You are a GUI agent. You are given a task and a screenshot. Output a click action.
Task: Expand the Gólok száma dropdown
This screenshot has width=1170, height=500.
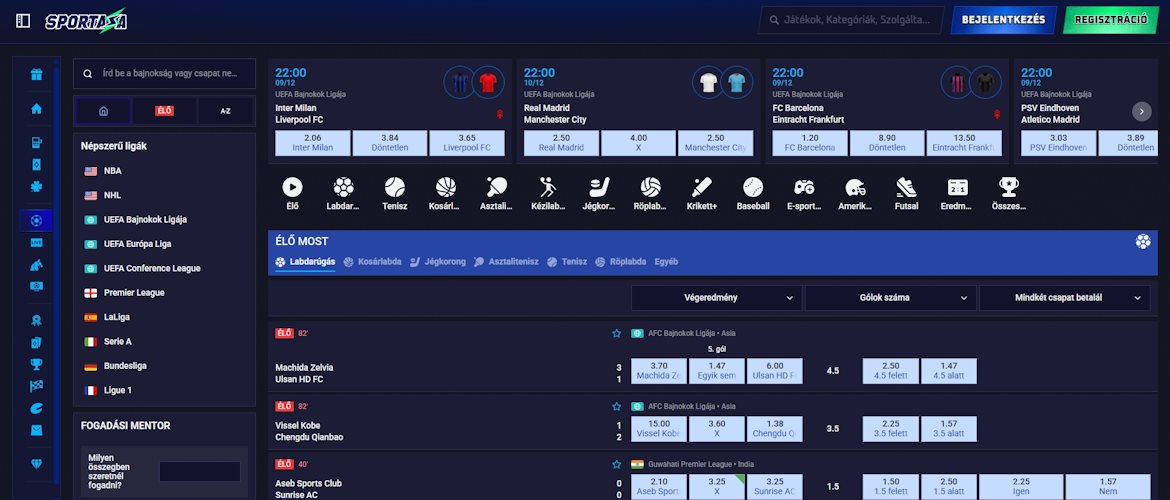pyautogui.click(x=890, y=297)
